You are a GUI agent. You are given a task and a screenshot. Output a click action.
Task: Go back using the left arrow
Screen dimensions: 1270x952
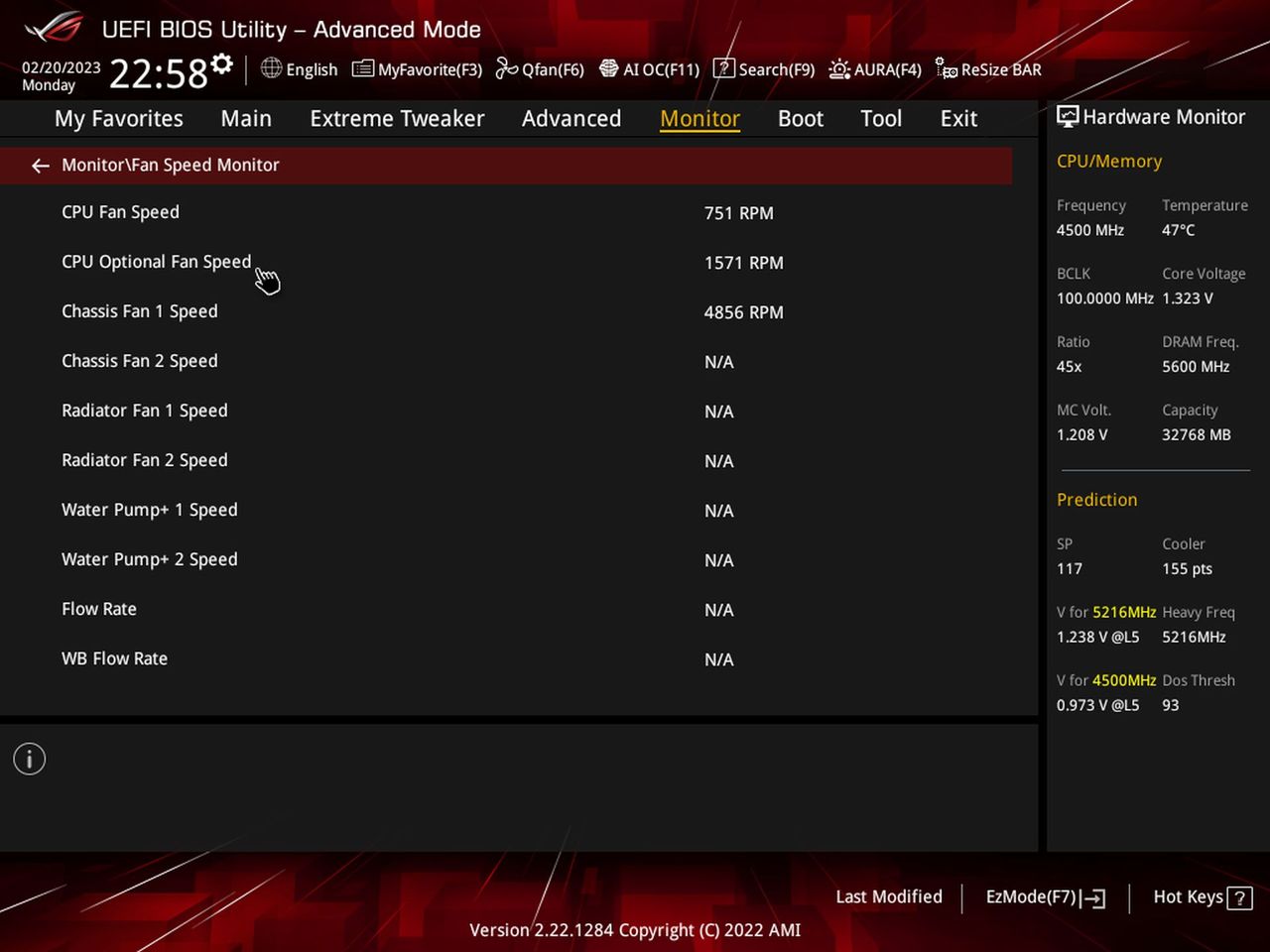pos(40,166)
